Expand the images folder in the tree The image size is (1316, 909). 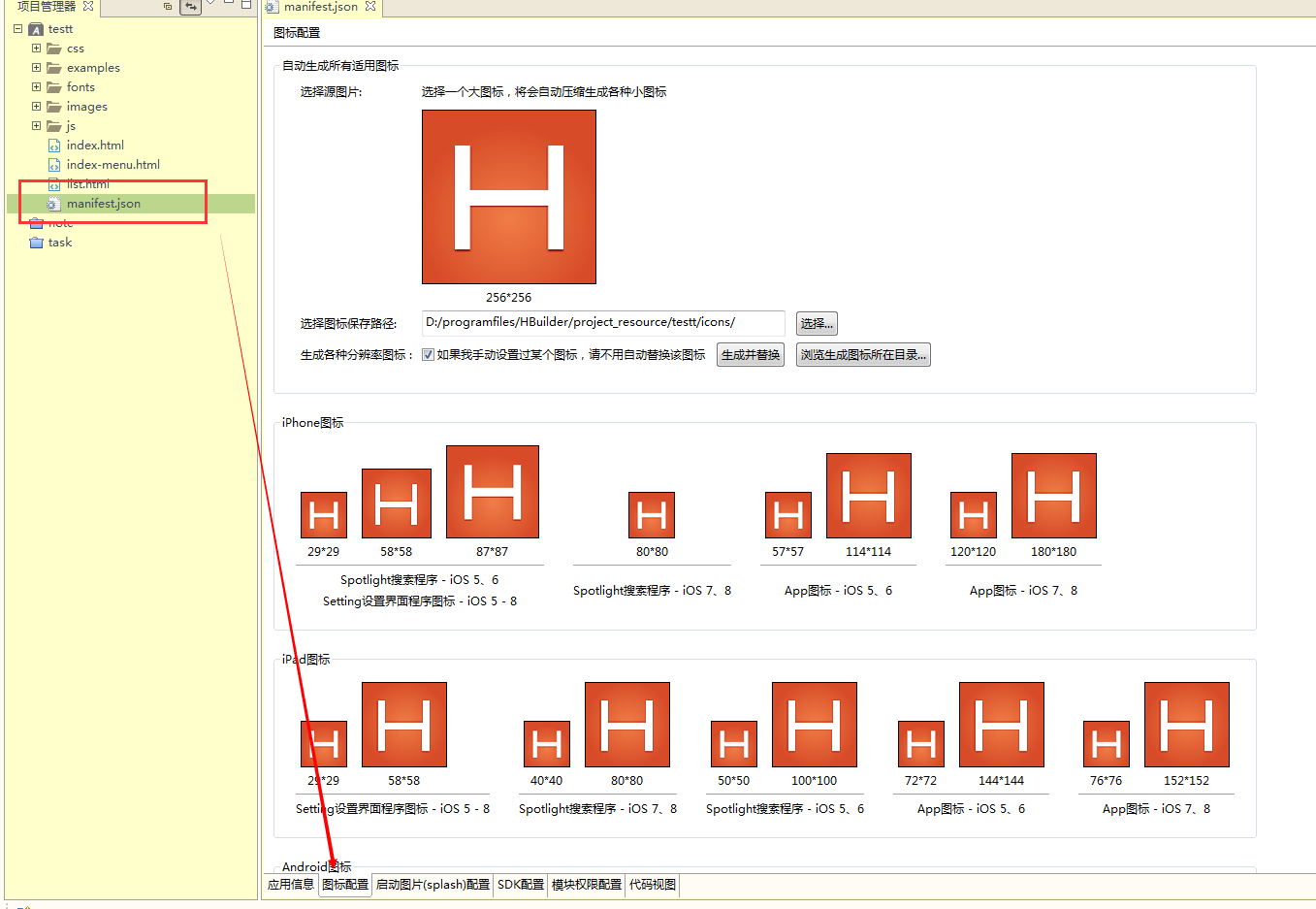point(36,106)
